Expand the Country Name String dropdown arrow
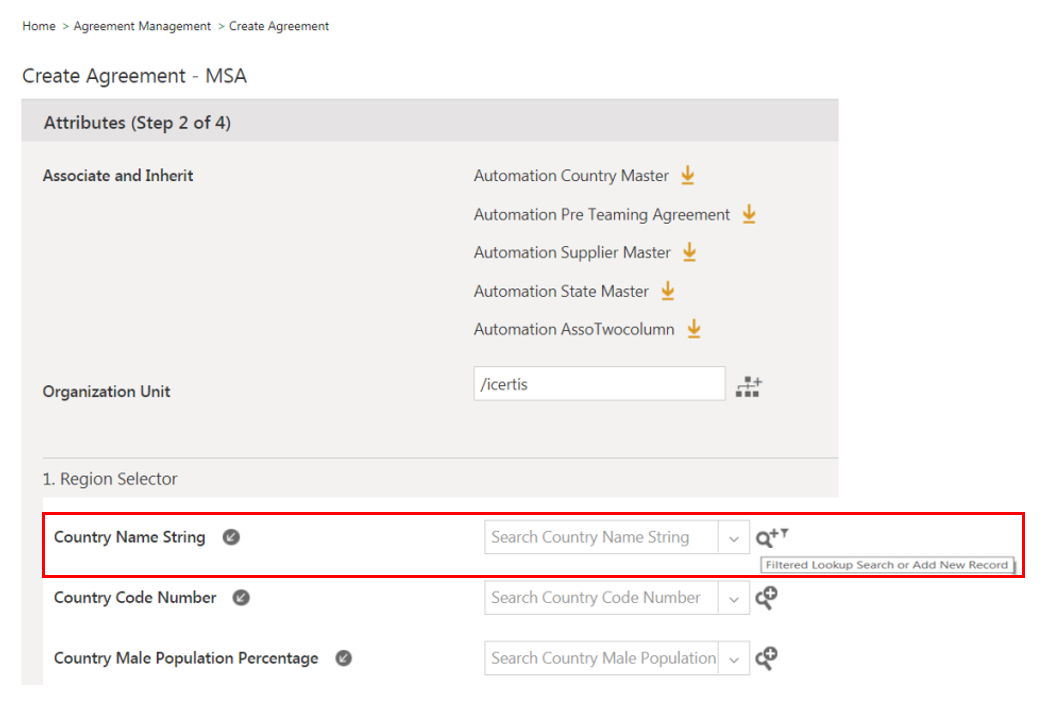Viewport: 1045px width, 703px height. [x=733, y=538]
